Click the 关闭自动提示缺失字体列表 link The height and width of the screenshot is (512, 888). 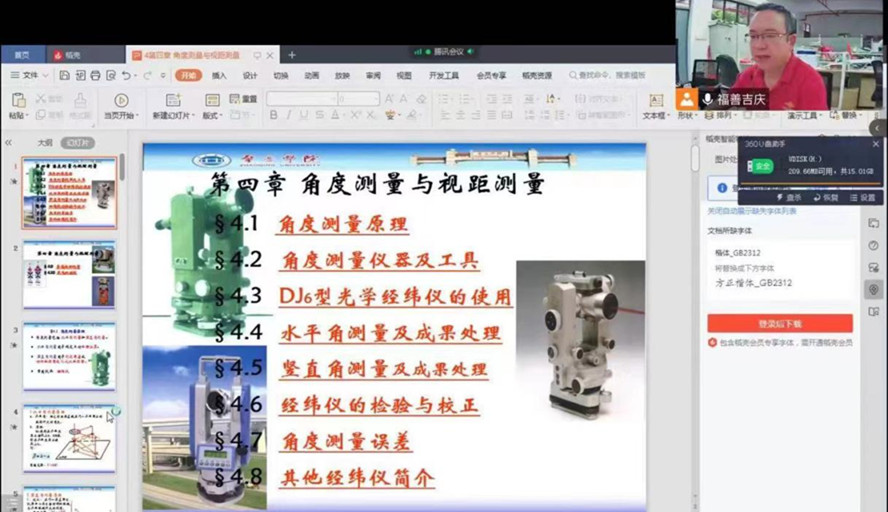click(751, 212)
